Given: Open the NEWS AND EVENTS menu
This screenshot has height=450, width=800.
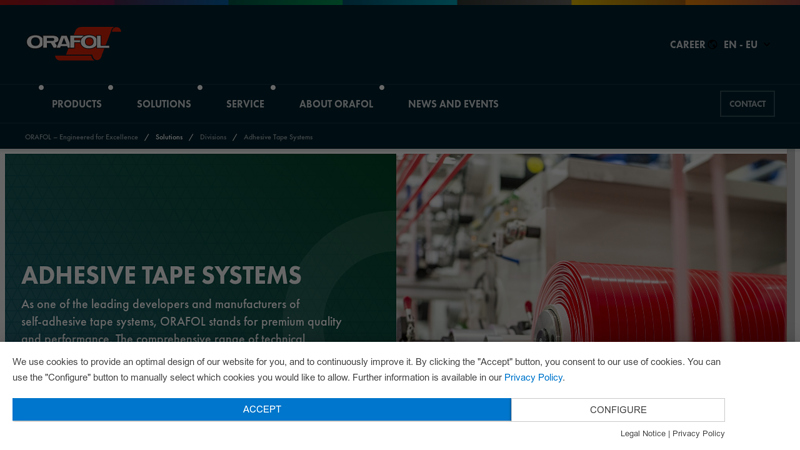Looking at the screenshot, I should tap(453, 104).
